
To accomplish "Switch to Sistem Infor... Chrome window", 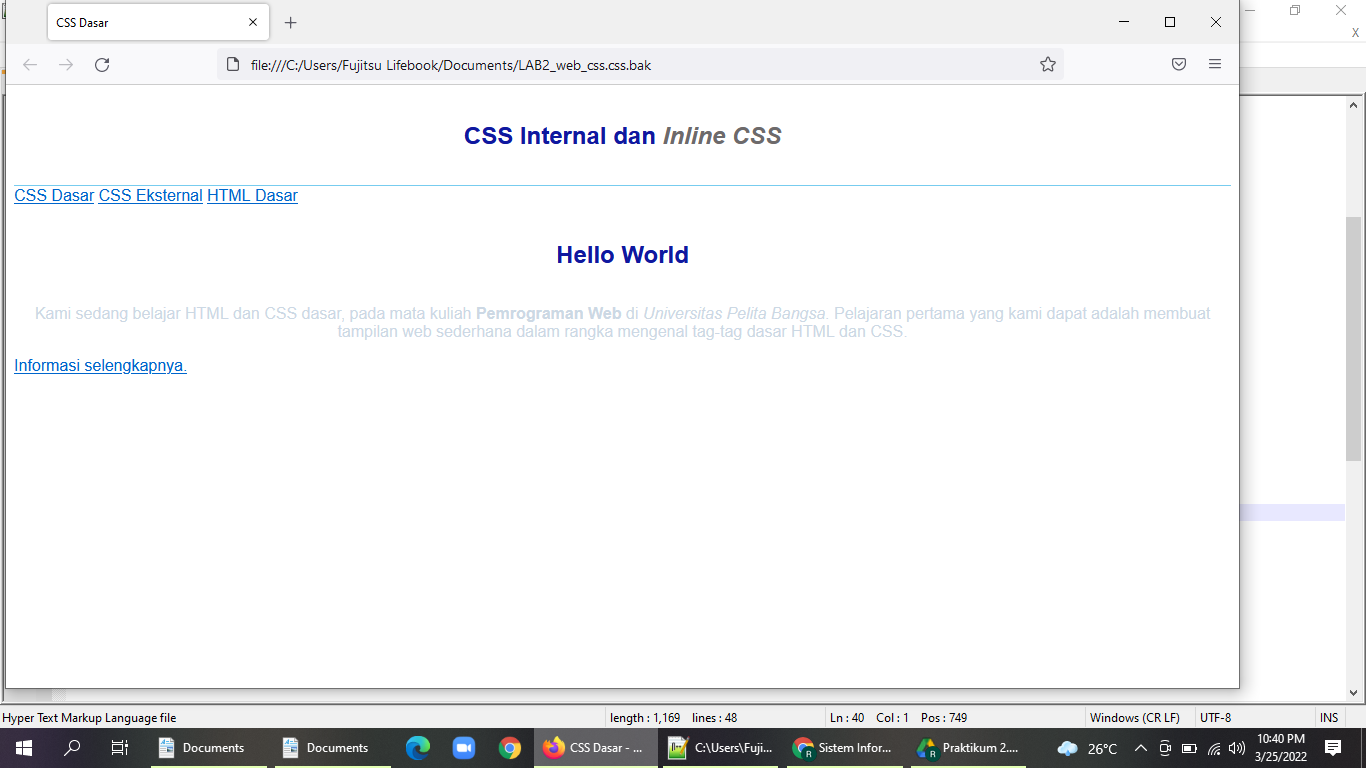I will 843,748.
